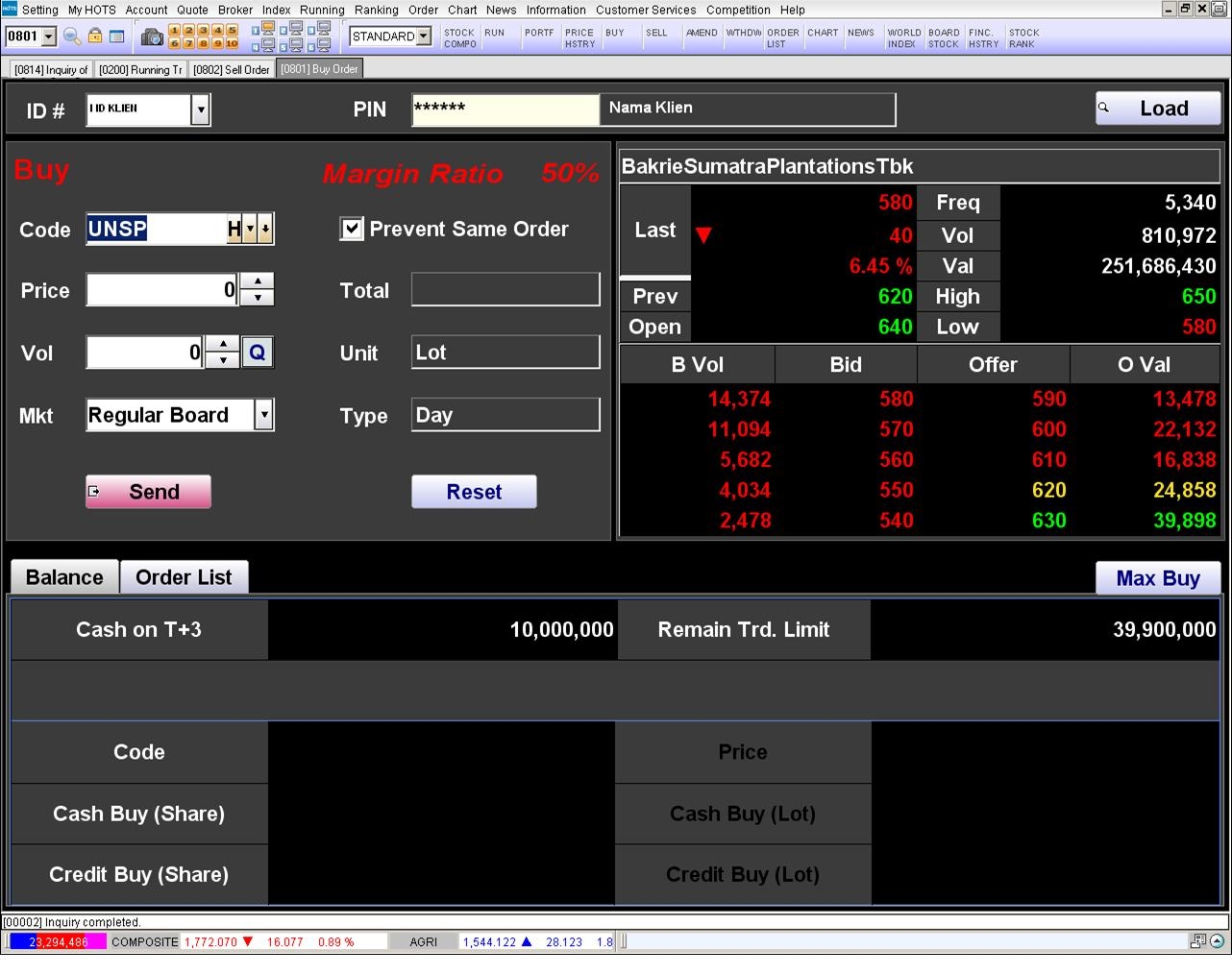Click the Vol input field
The width and height of the screenshot is (1232, 974).
click(145, 353)
